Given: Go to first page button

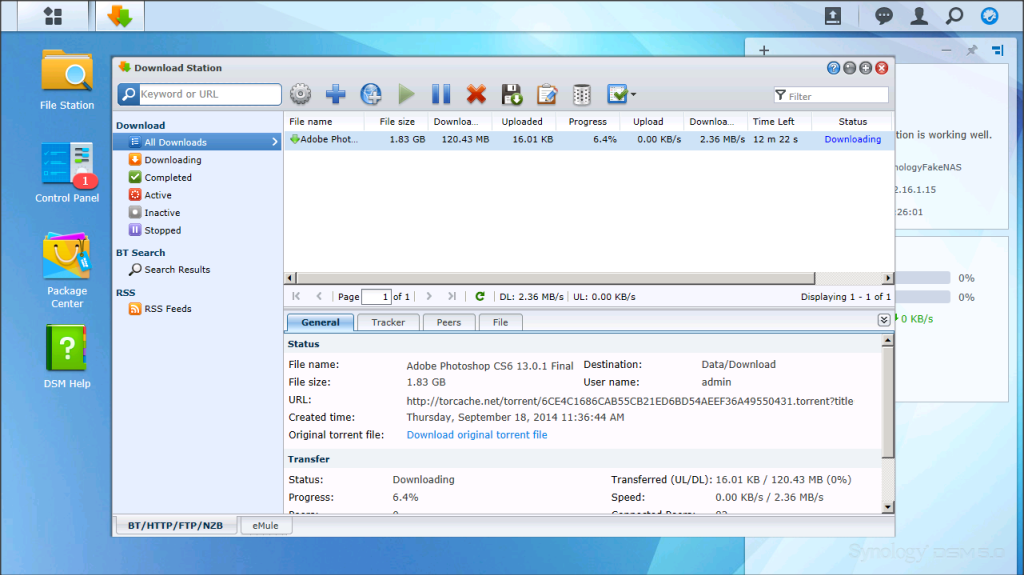Looking at the screenshot, I should pos(296,296).
